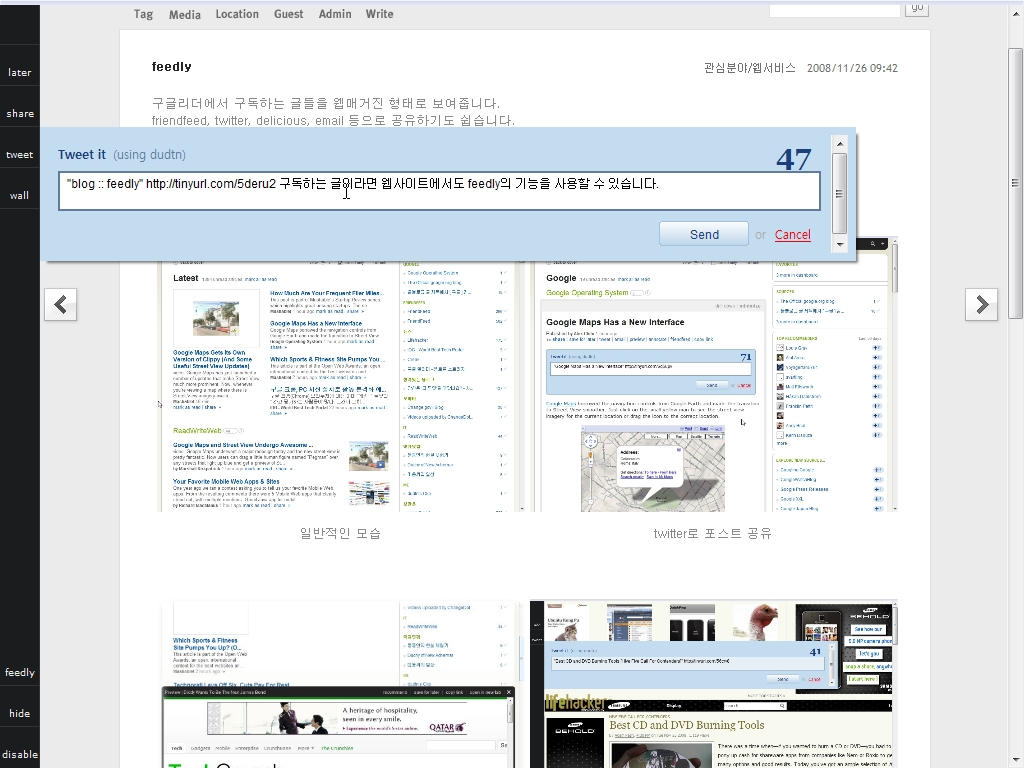
Task: Click the main page vertical scrollbar thumb
Action: pos(1015,183)
